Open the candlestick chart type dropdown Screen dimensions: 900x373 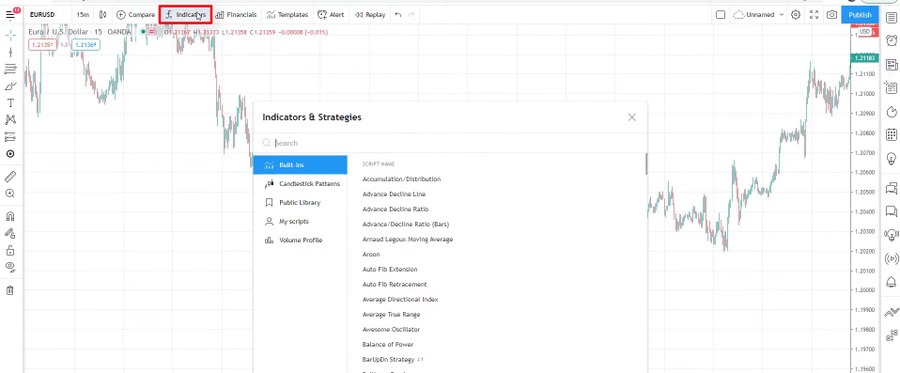coord(103,15)
